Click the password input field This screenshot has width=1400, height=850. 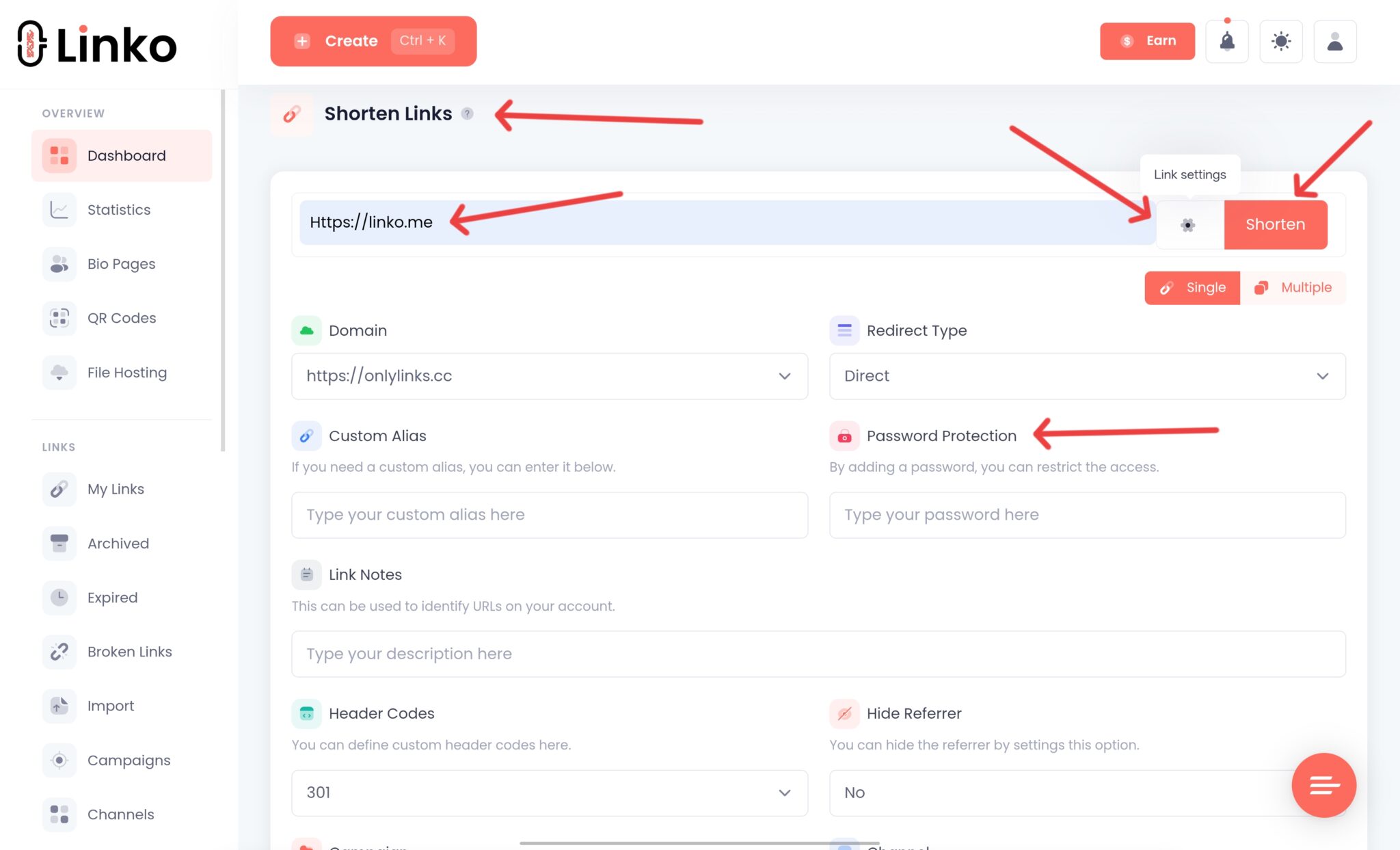[x=1087, y=515]
